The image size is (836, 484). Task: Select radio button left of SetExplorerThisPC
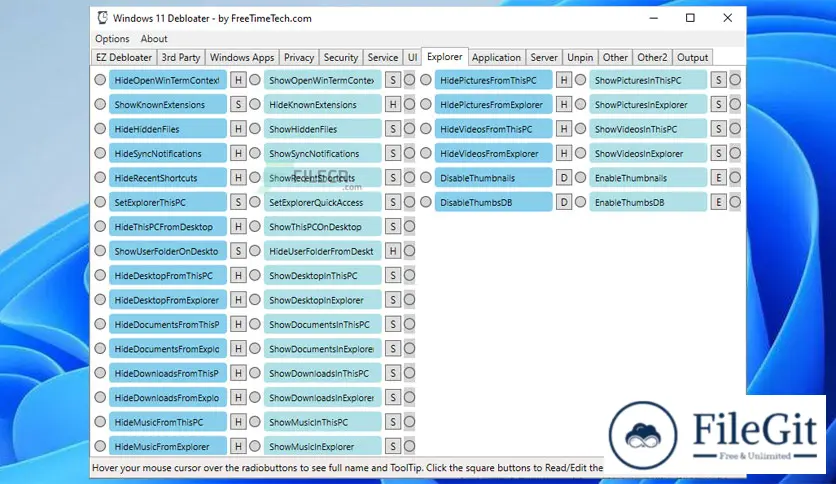click(100, 202)
